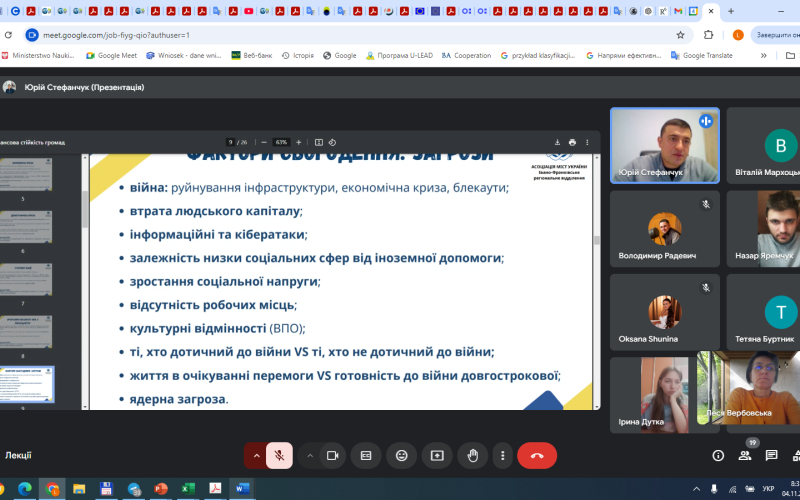Open the chat with everyone panel

pyautogui.click(x=771, y=456)
